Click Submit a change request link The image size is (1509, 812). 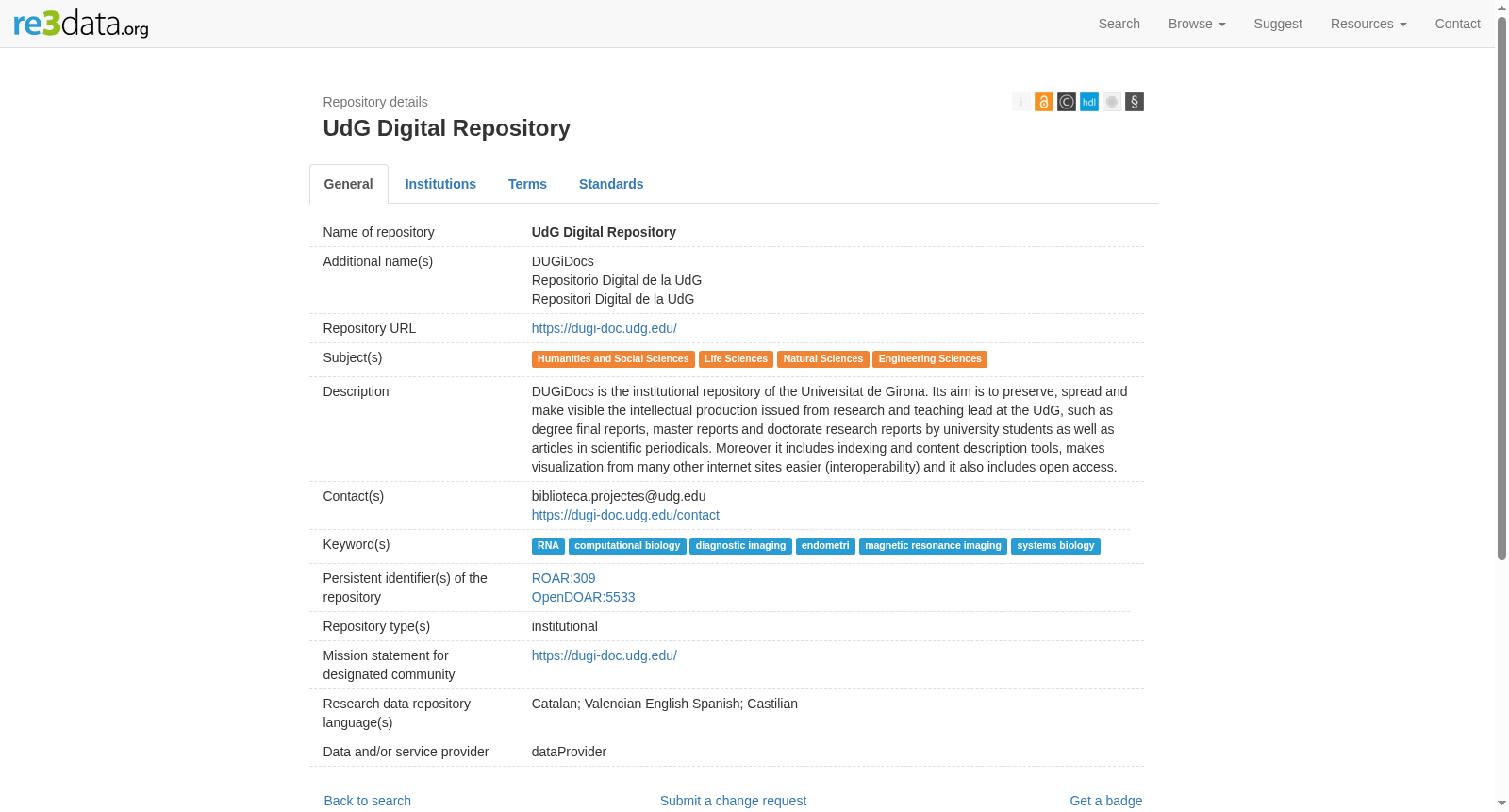click(x=733, y=801)
